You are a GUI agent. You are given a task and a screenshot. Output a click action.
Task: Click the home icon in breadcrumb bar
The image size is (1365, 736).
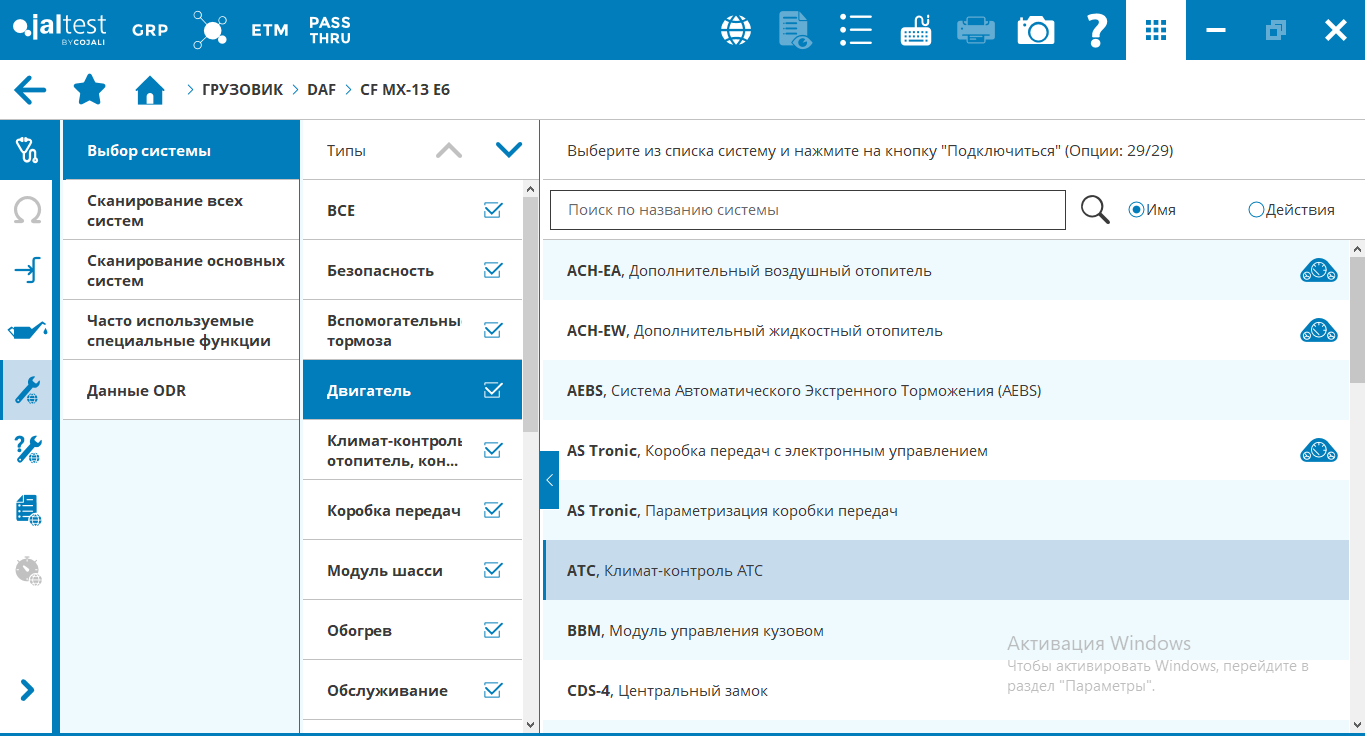[150, 90]
